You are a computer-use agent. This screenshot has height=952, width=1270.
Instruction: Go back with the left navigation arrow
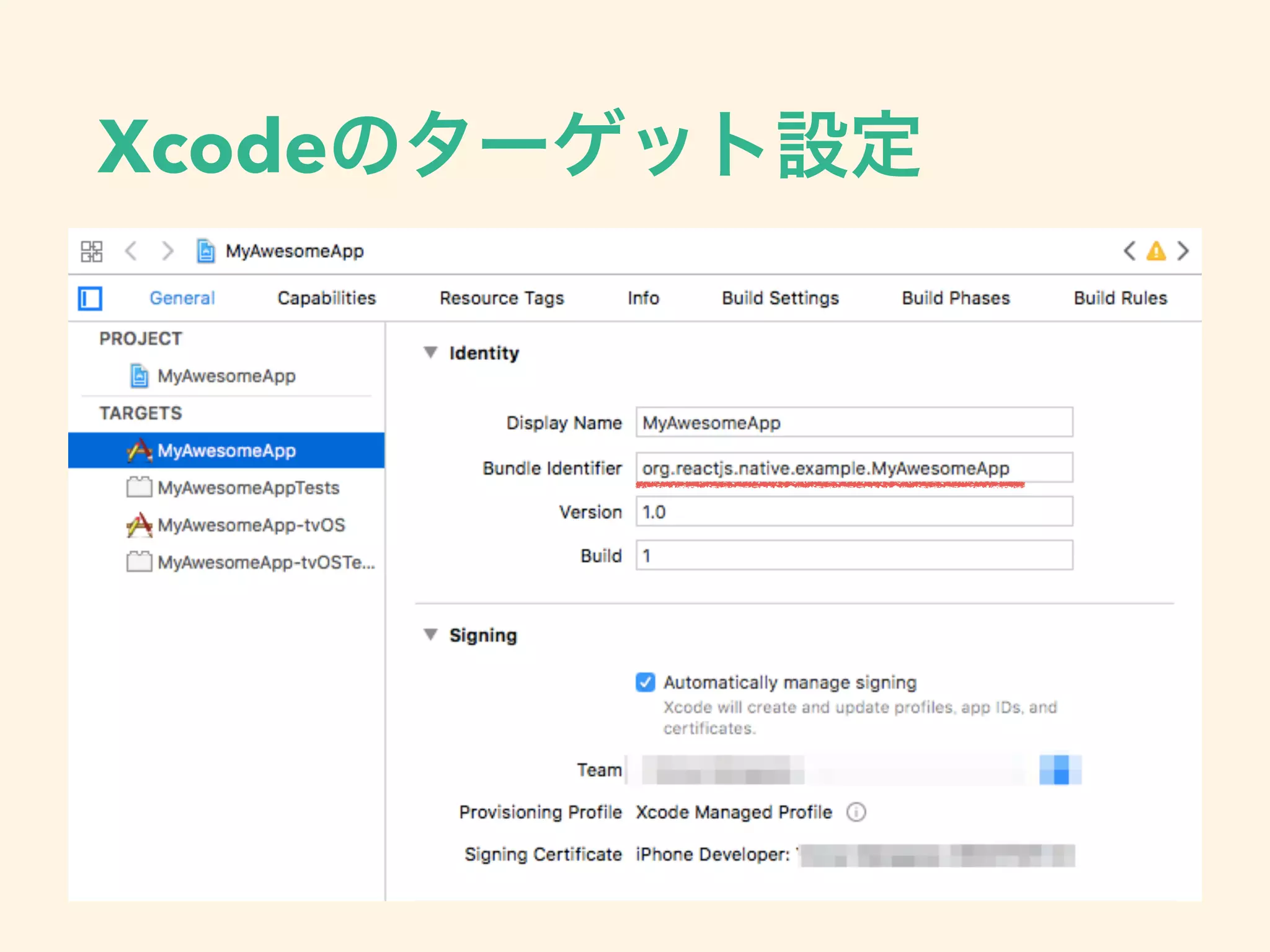[x=130, y=251]
